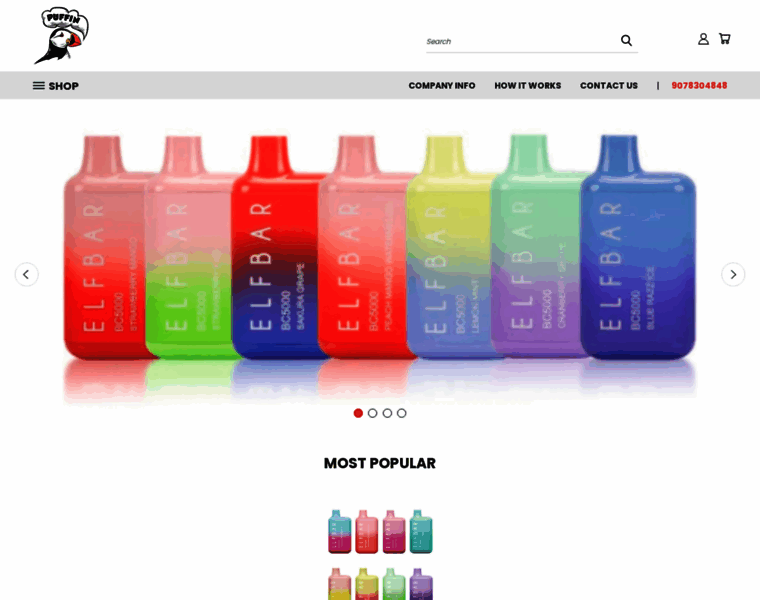Open the shopping cart icon
This screenshot has height=600, width=760.
click(x=725, y=39)
